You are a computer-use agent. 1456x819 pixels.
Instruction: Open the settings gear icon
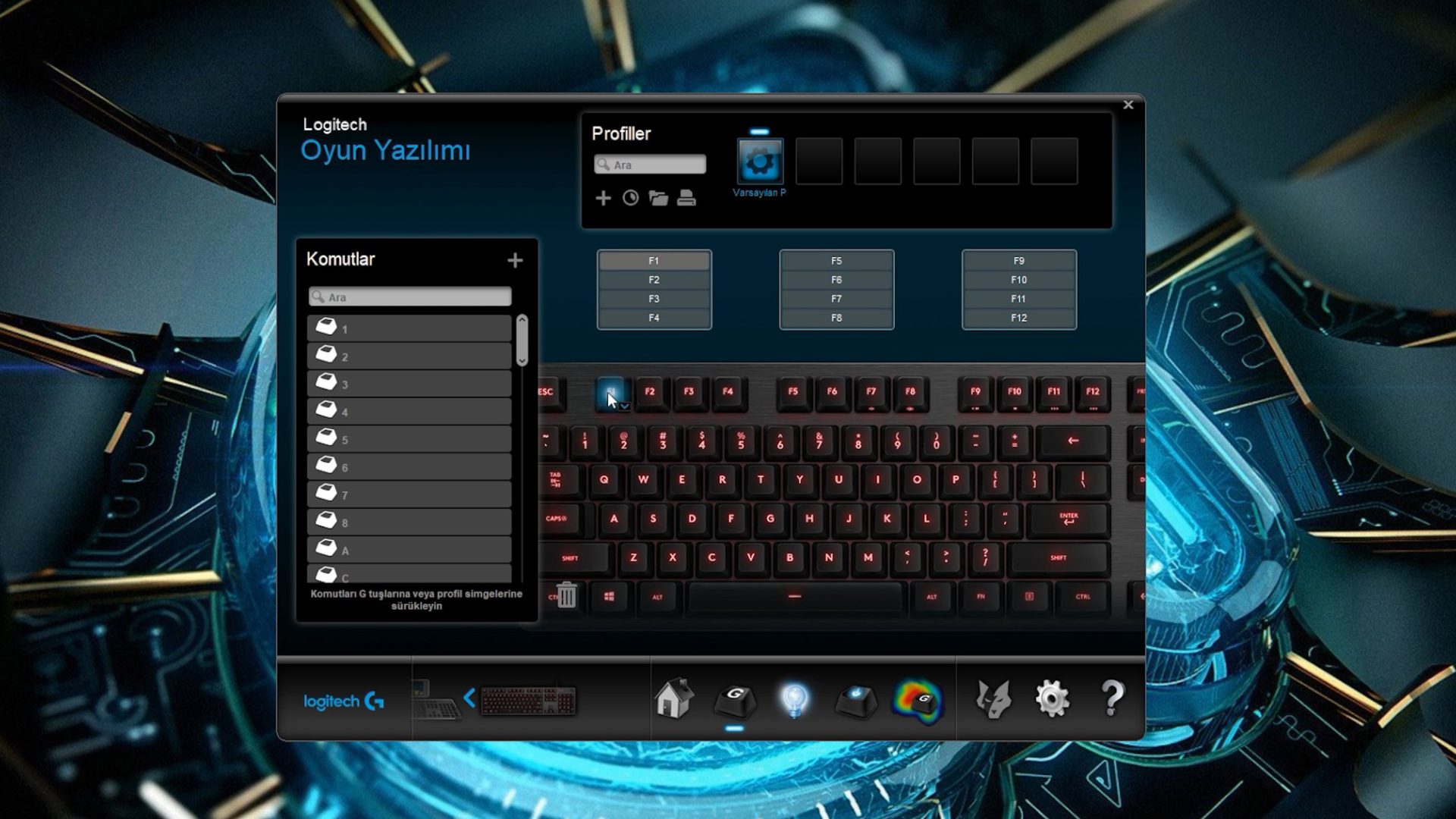pos(1053,698)
